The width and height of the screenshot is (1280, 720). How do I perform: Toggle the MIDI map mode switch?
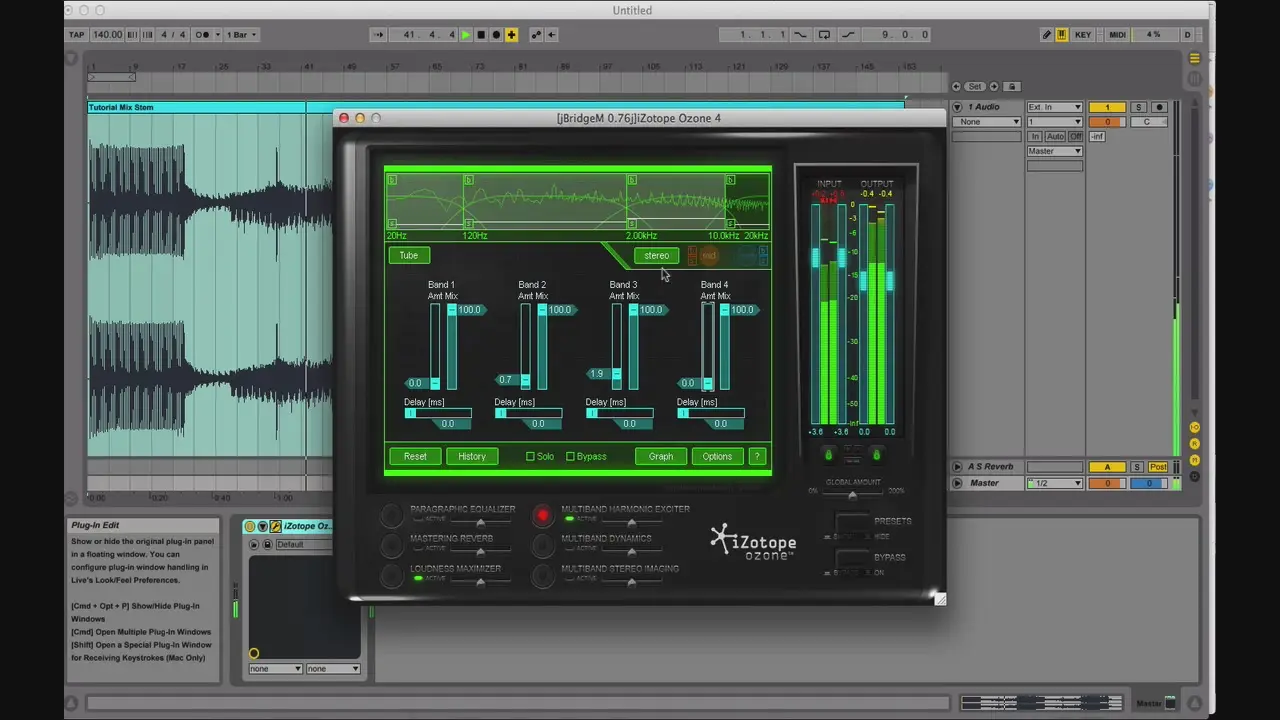coord(1117,35)
